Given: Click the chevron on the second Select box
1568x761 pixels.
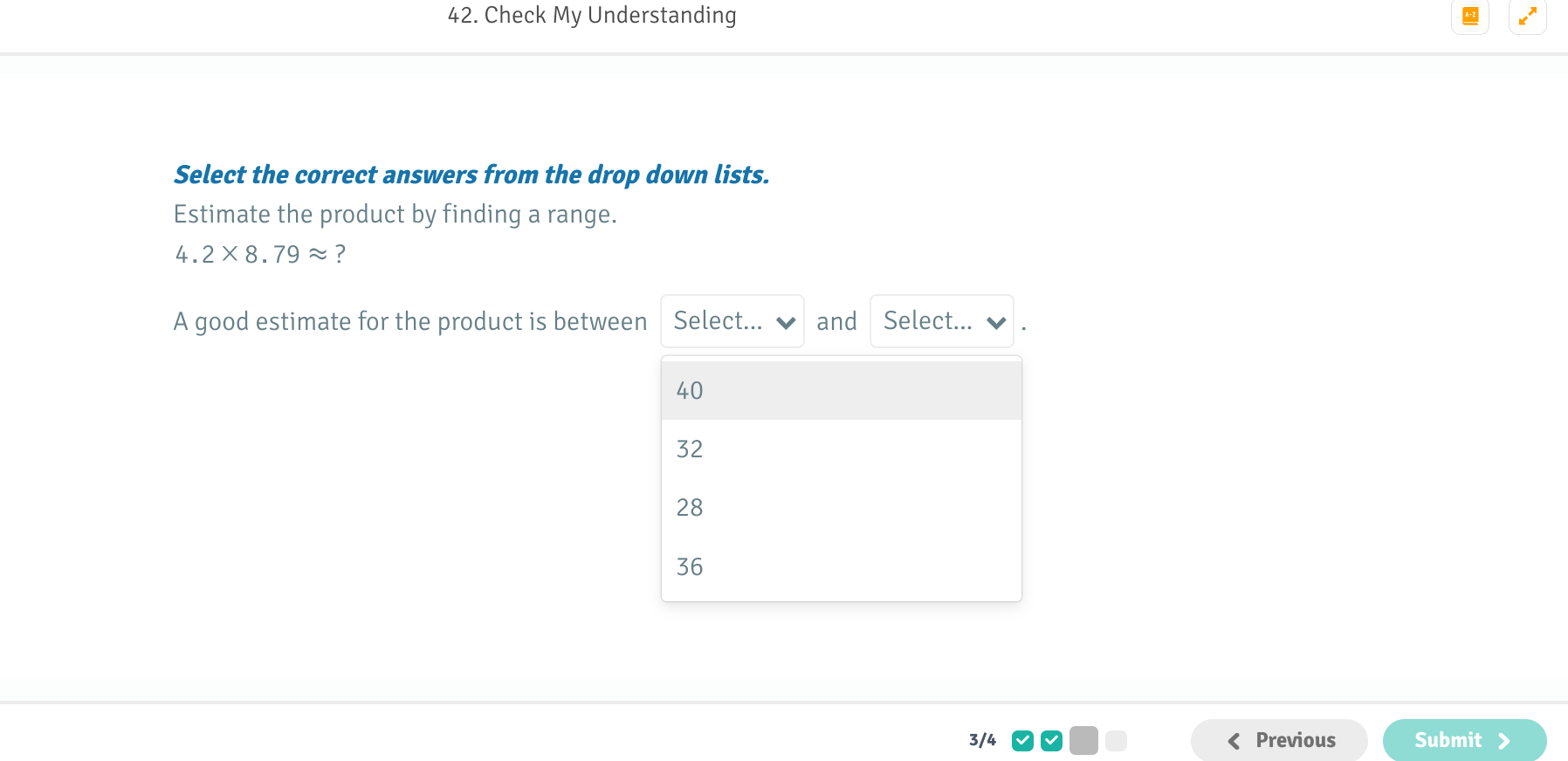Looking at the screenshot, I should [x=996, y=322].
